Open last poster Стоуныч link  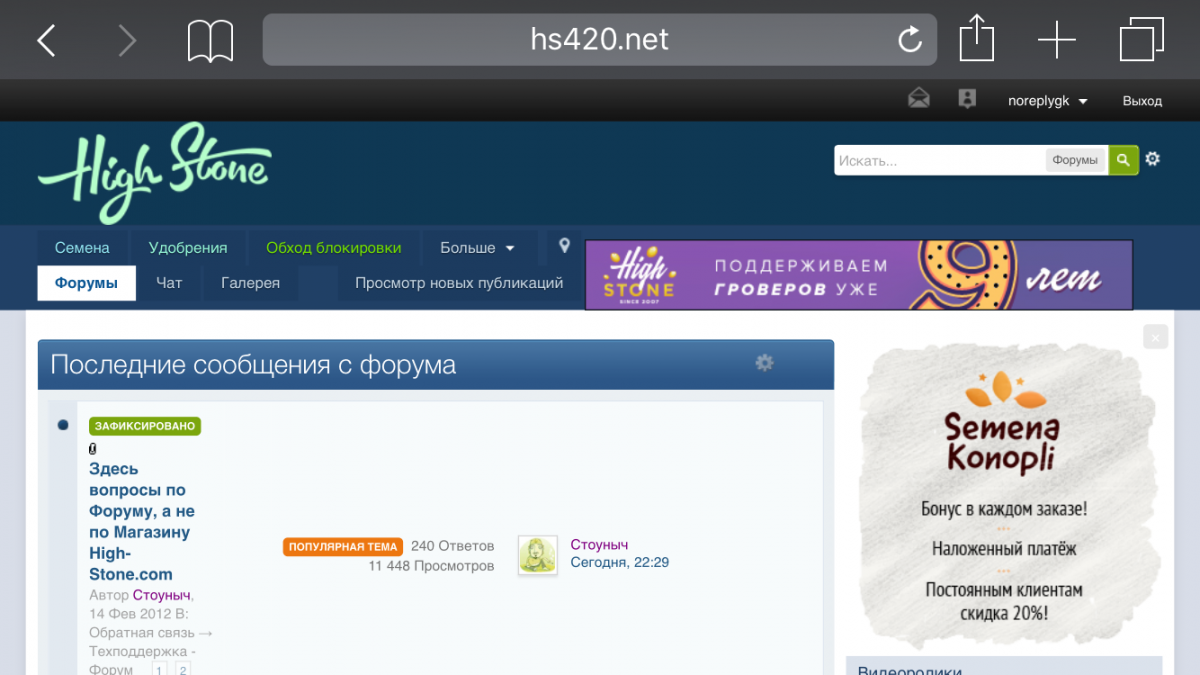click(599, 545)
